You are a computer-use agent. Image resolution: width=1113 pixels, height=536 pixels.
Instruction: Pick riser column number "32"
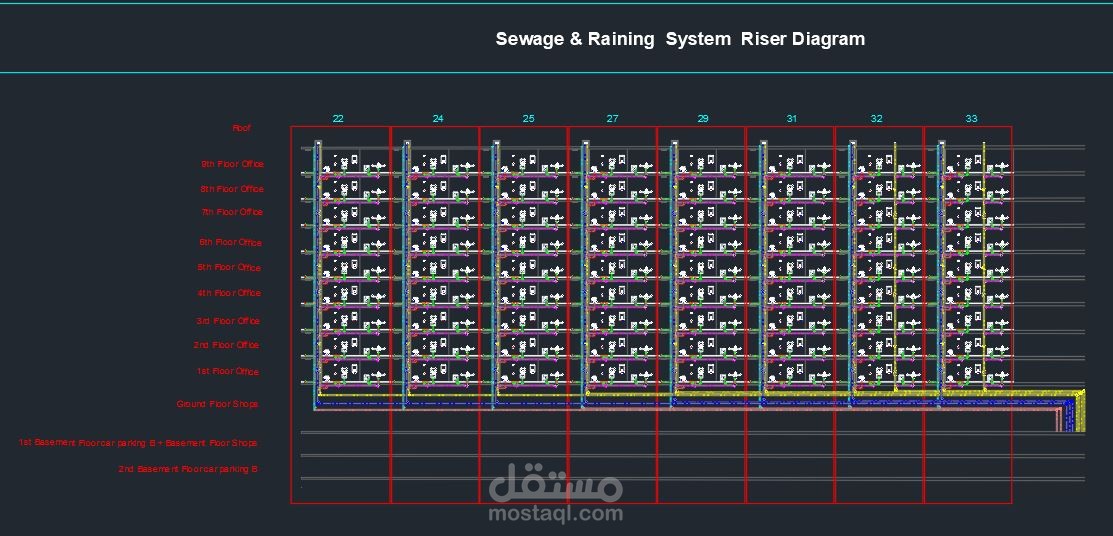pyautogui.click(x=877, y=119)
